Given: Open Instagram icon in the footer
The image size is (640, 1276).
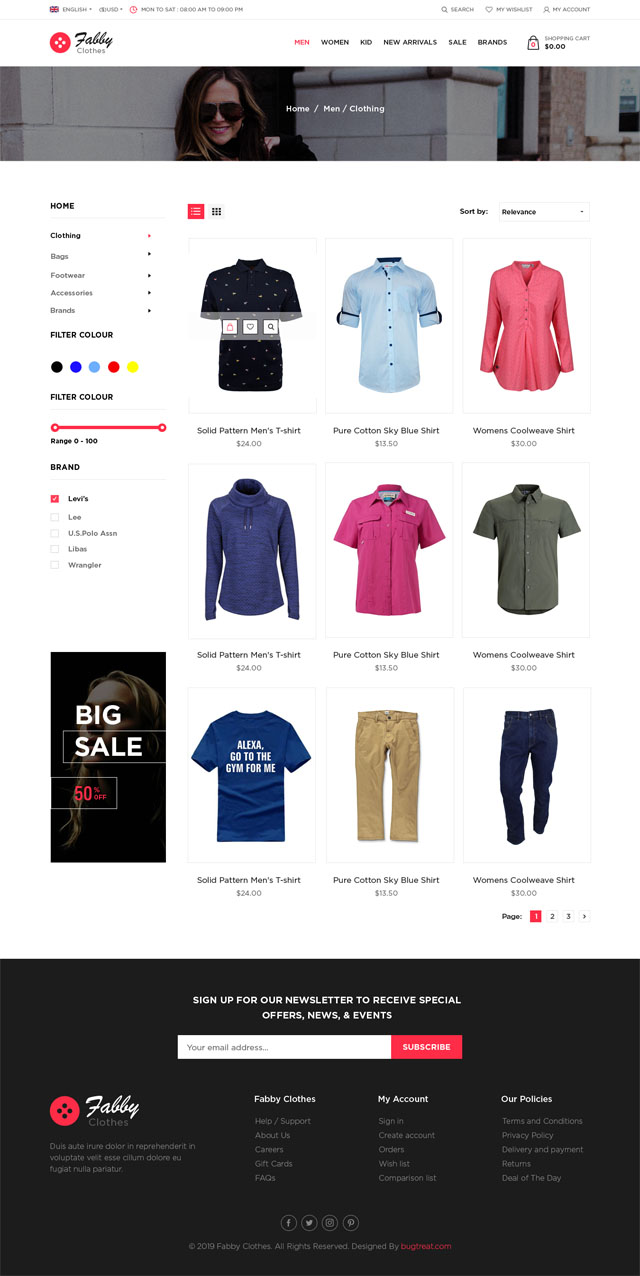Looking at the screenshot, I should (x=330, y=1222).
